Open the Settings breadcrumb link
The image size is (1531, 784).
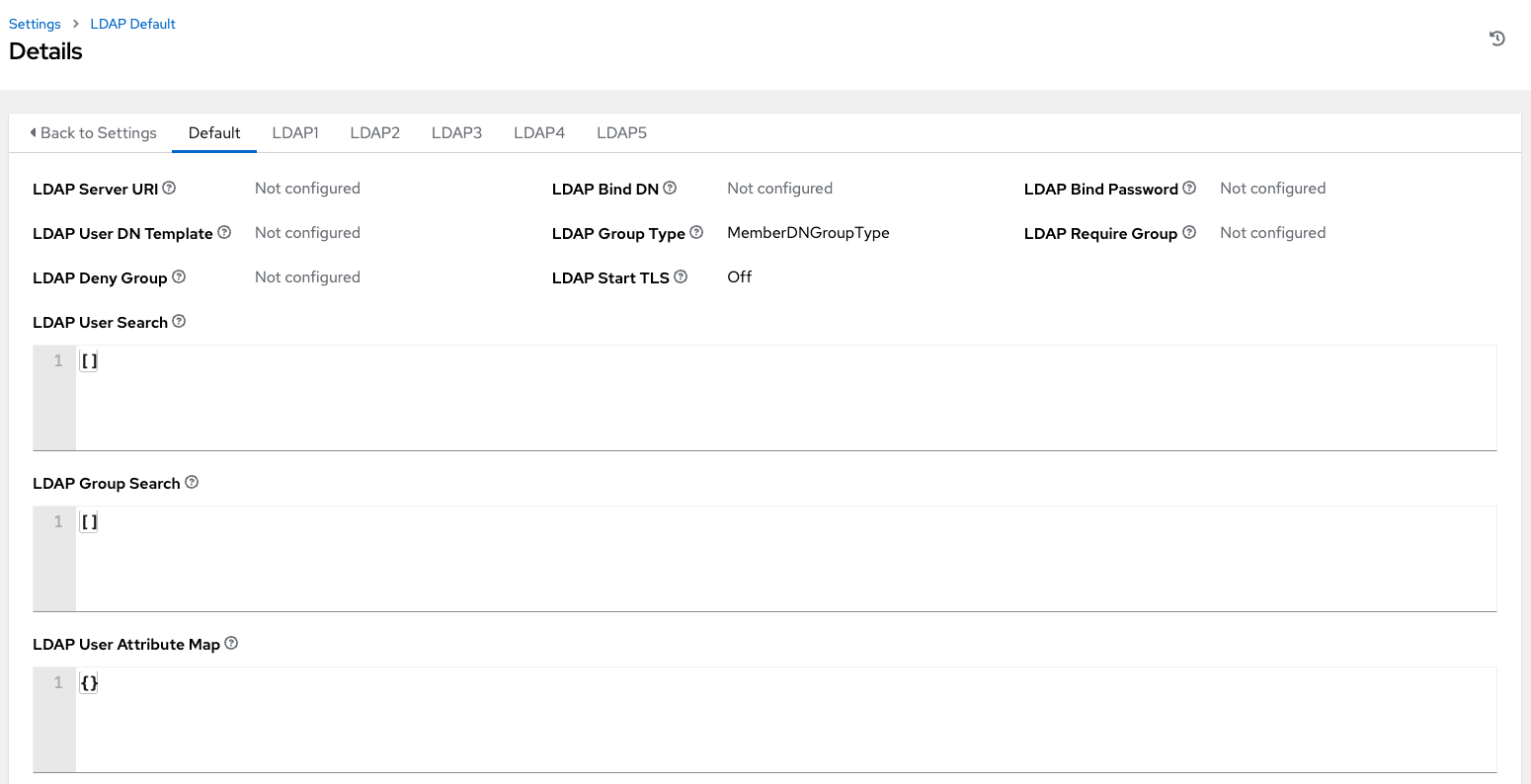35,23
